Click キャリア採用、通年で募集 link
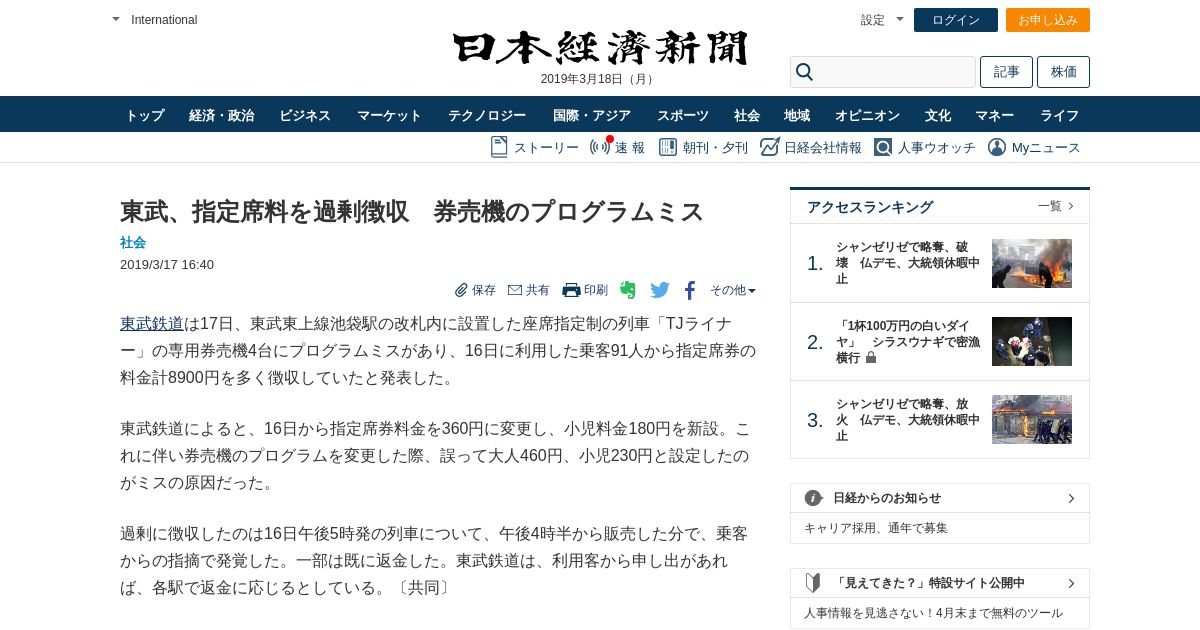This screenshot has height=630, width=1200. click(x=876, y=528)
